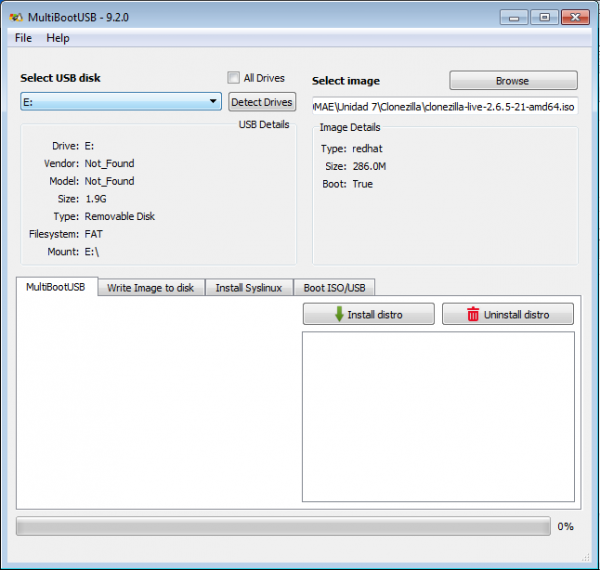Click the Detect Drives button

pyautogui.click(x=262, y=102)
